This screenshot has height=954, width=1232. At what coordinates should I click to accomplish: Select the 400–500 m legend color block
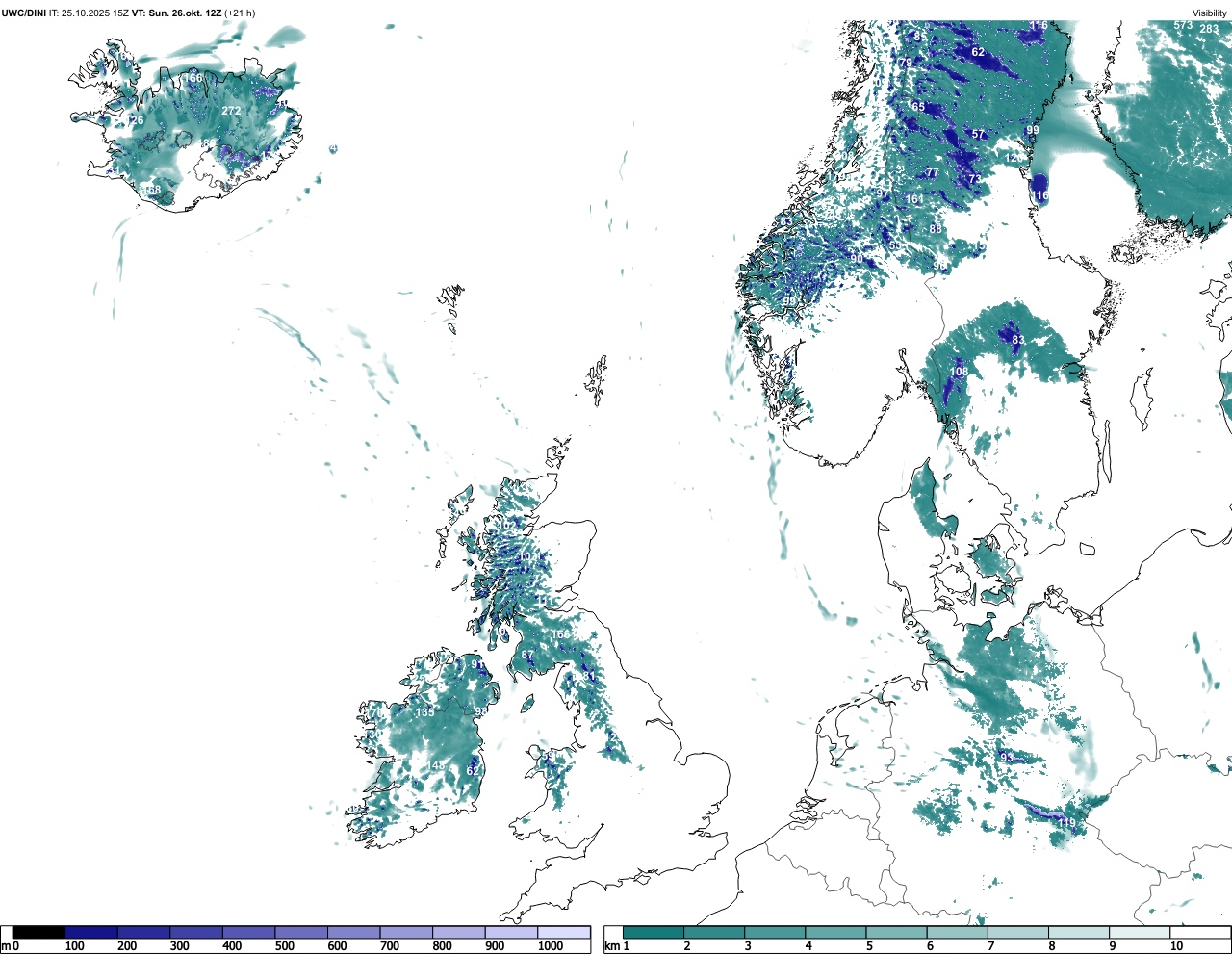click(x=249, y=932)
